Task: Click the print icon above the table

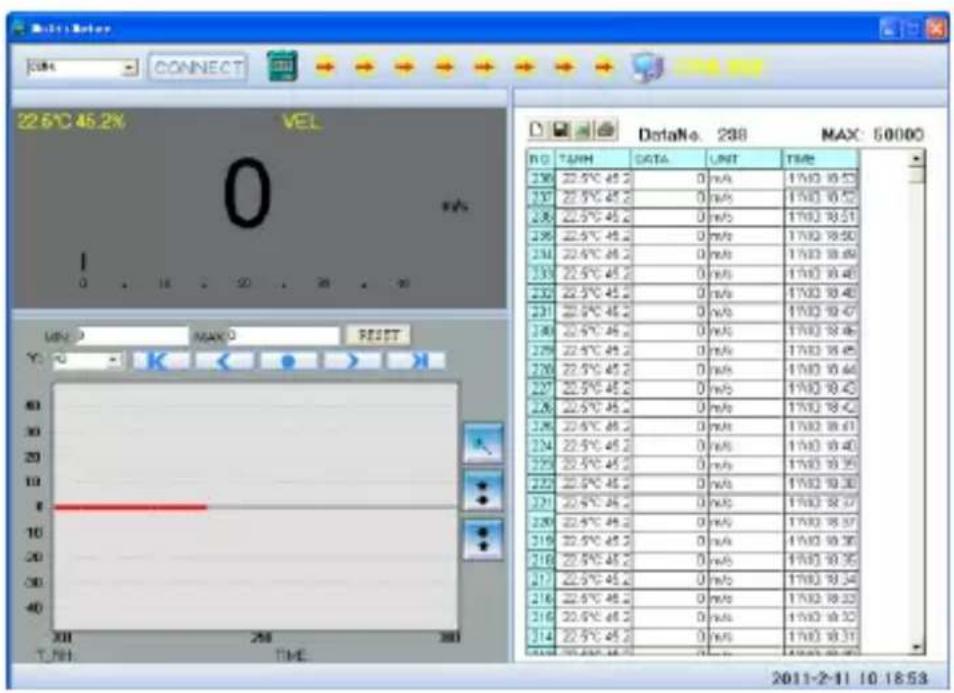Action: click(605, 130)
